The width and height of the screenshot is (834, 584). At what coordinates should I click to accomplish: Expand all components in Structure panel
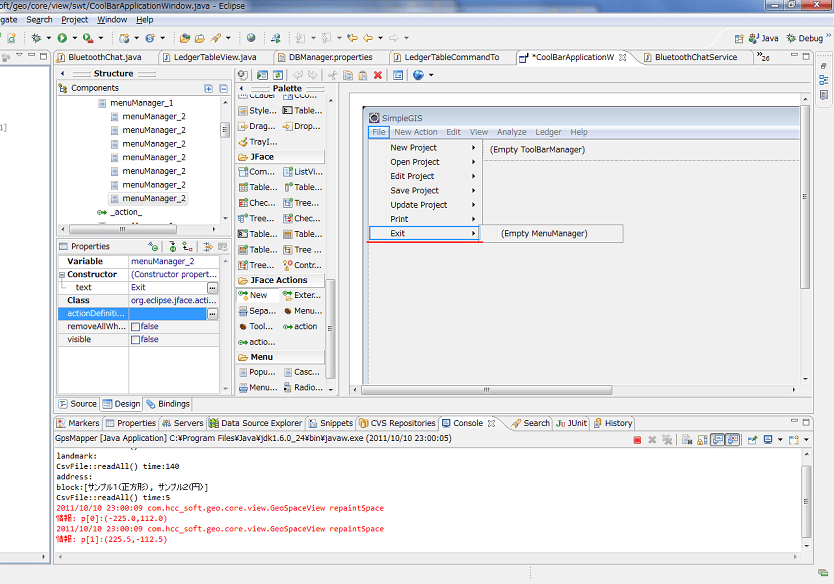tap(208, 88)
